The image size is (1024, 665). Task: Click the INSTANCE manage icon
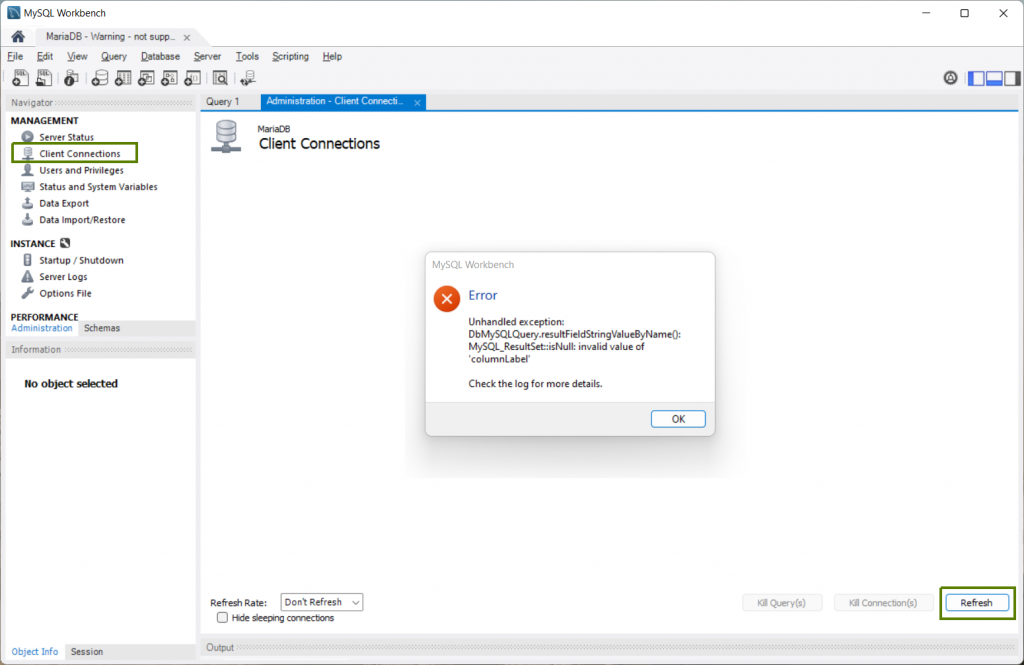(65, 243)
